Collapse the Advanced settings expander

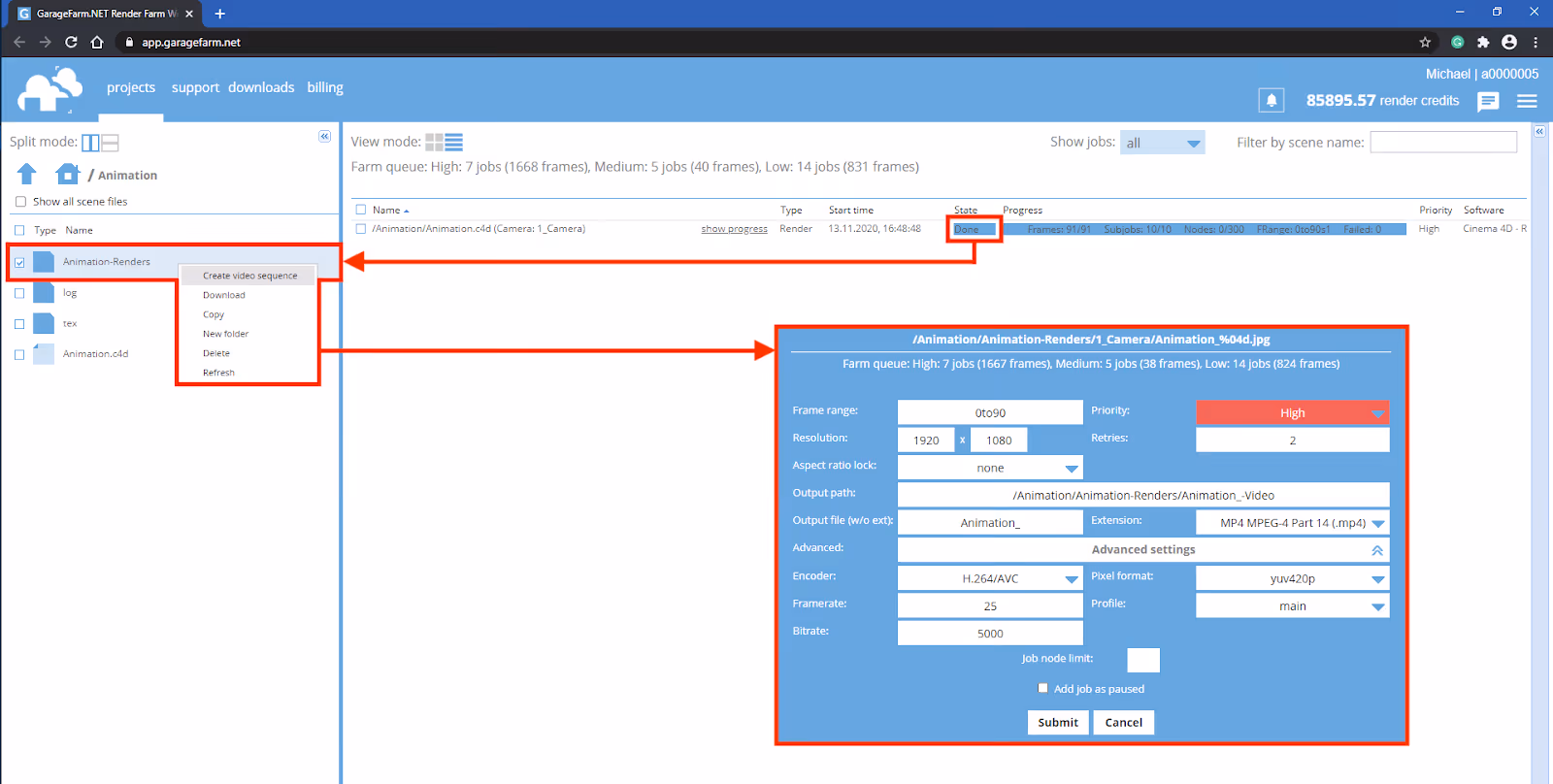pyautogui.click(x=1377, y=550)
